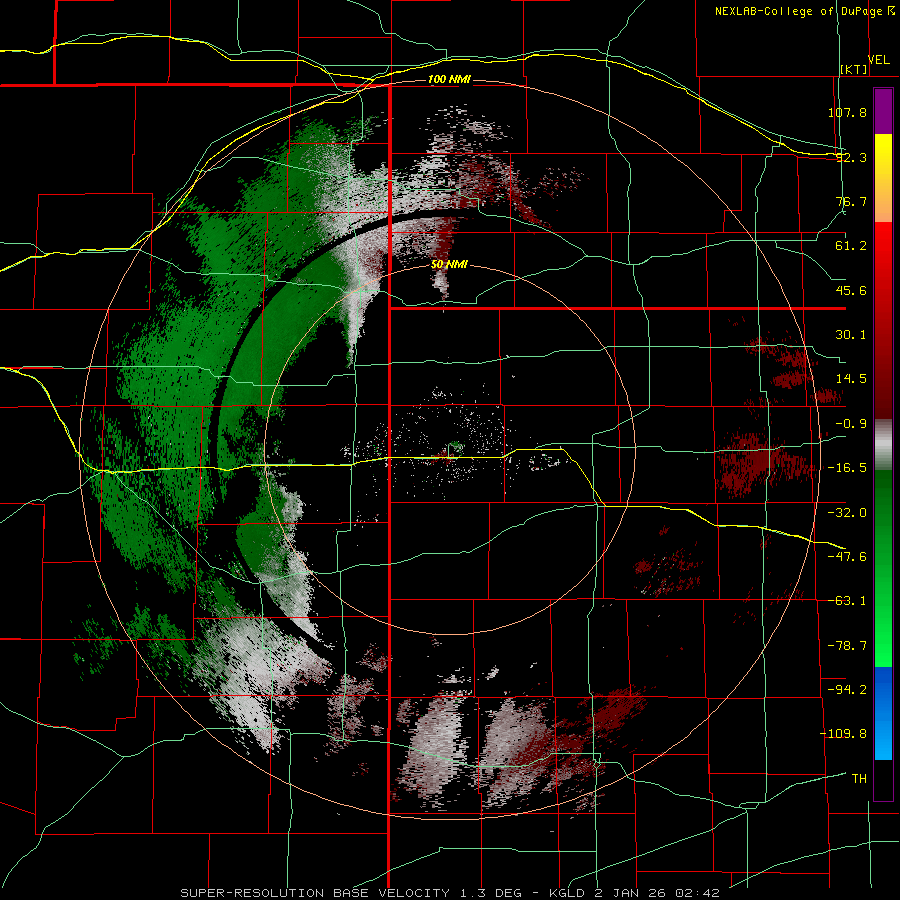Click the TH label at the legend bottom
Screen dimensions: 900x900
pos(859,779)
